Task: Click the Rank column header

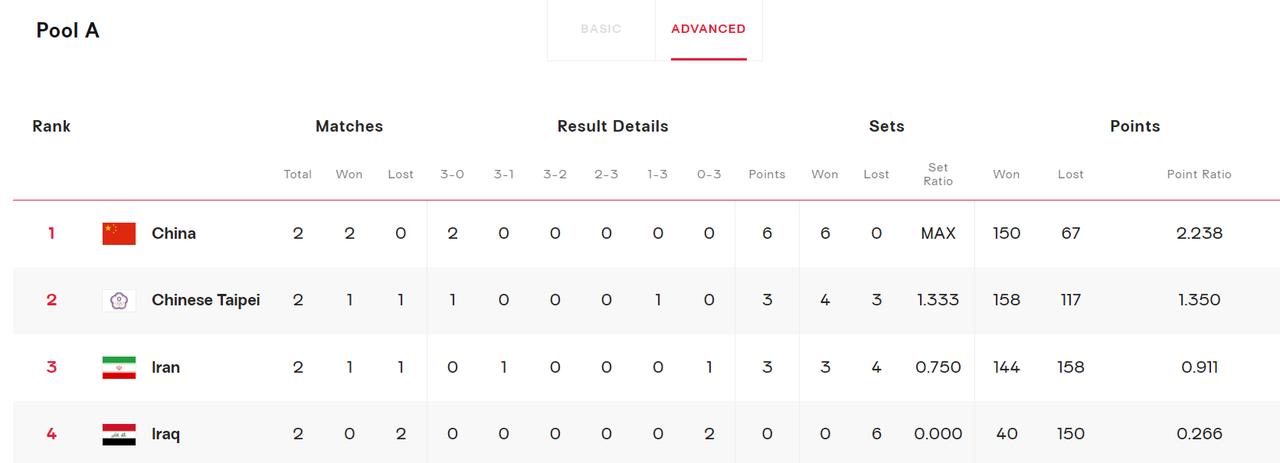Action: tap(51, 126)
